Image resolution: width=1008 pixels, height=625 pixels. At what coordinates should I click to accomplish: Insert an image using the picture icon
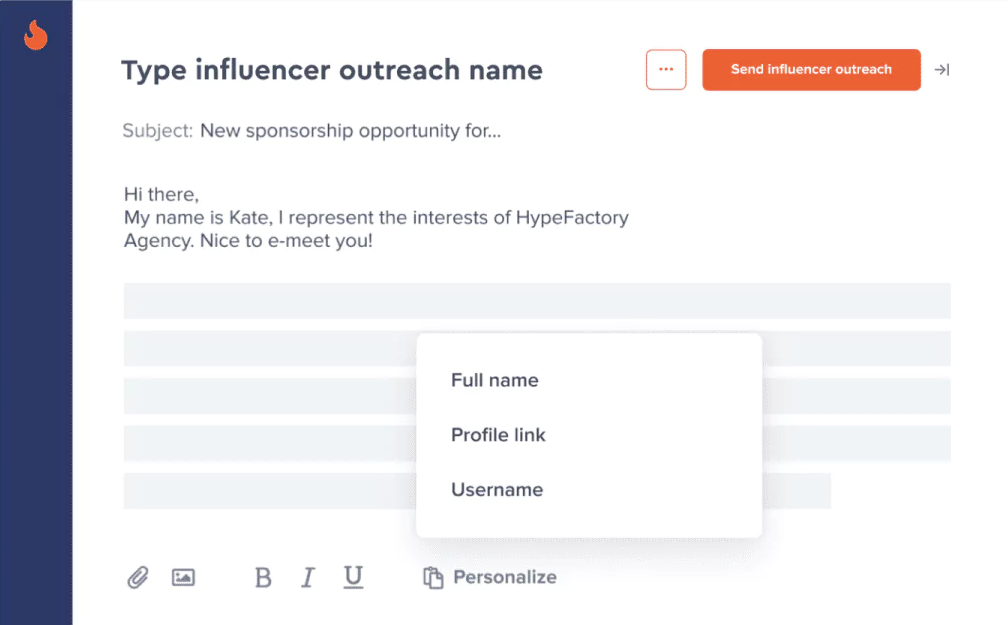coord(183,577)
